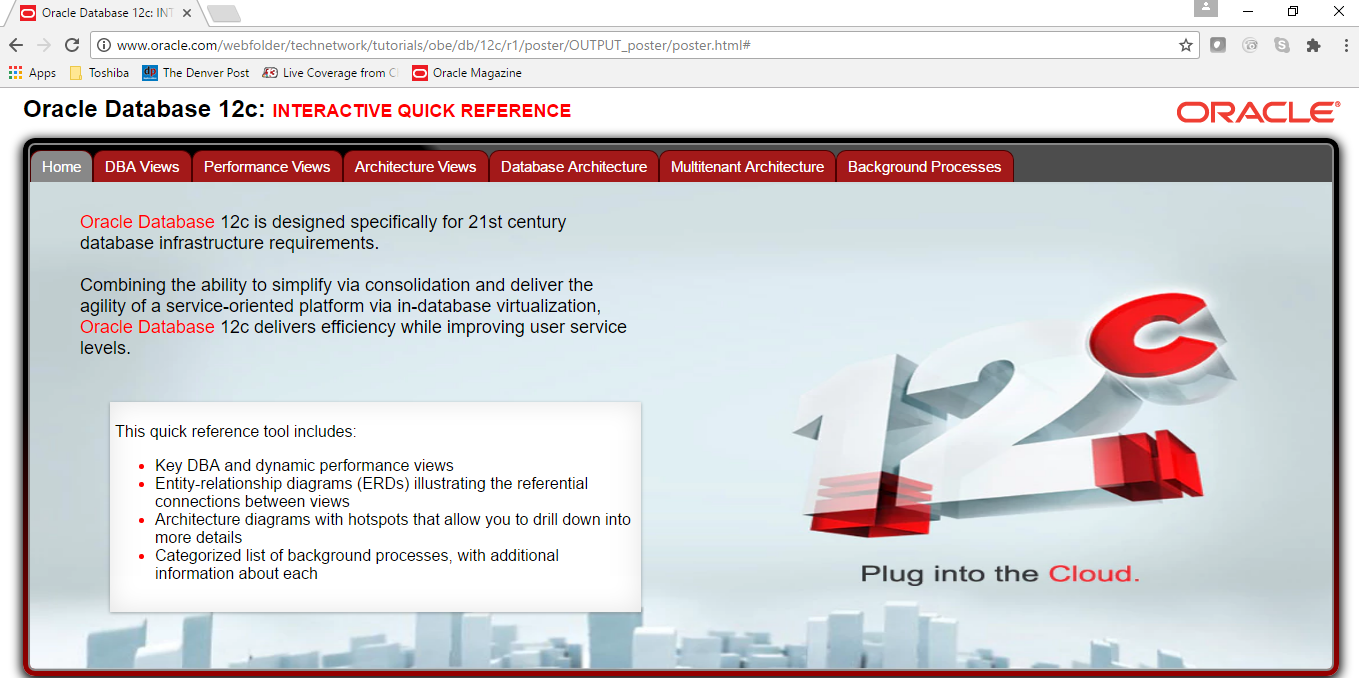Click the "INTERACTIVE QUICK REFERENCE" red subtitle

coord(422,111)
